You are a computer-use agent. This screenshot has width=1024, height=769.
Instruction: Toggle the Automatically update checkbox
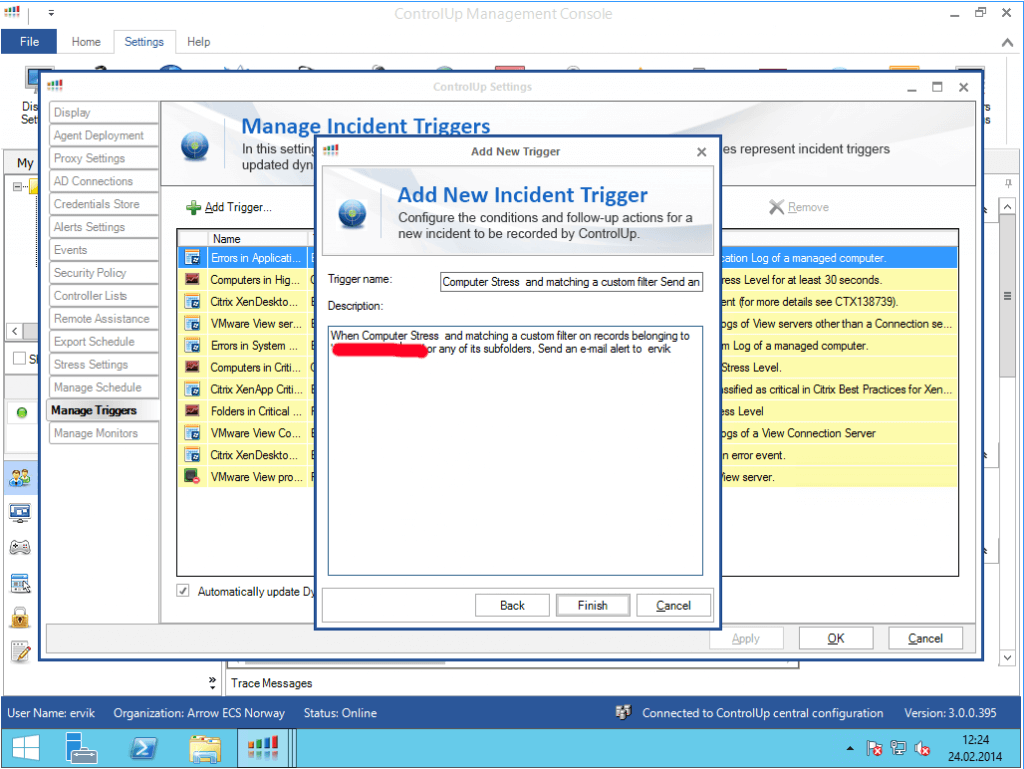[x=182, y=591]
